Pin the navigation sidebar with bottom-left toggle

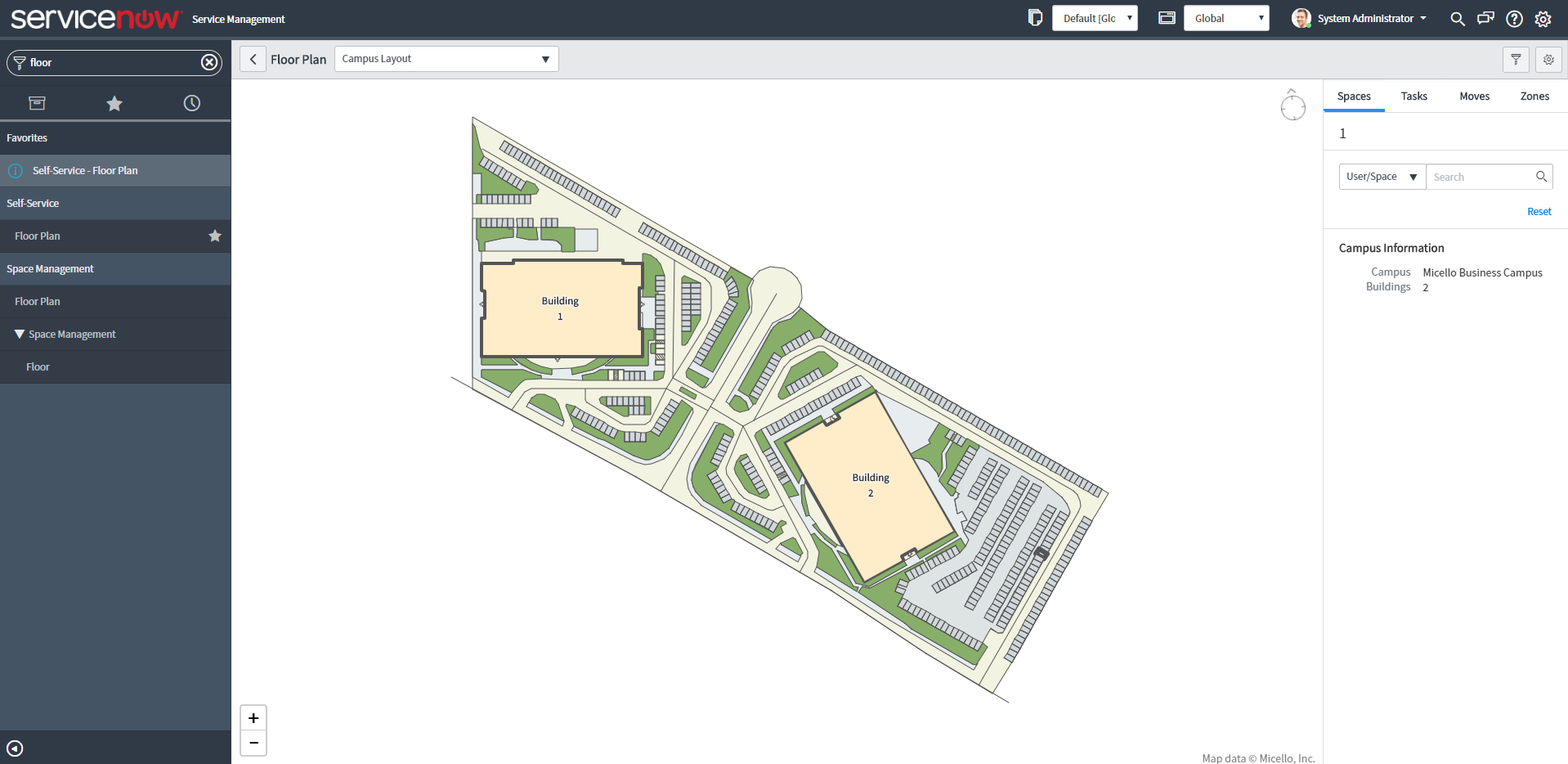[x=15, y=748]
